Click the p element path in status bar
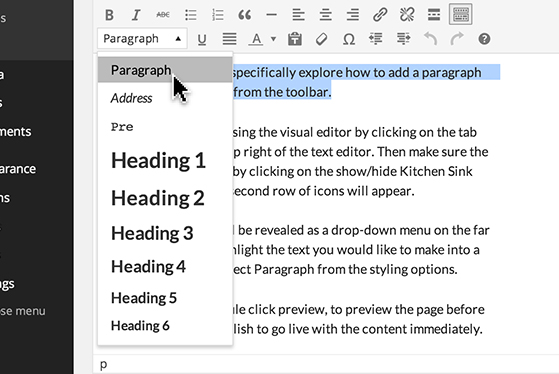 [103, 365]
